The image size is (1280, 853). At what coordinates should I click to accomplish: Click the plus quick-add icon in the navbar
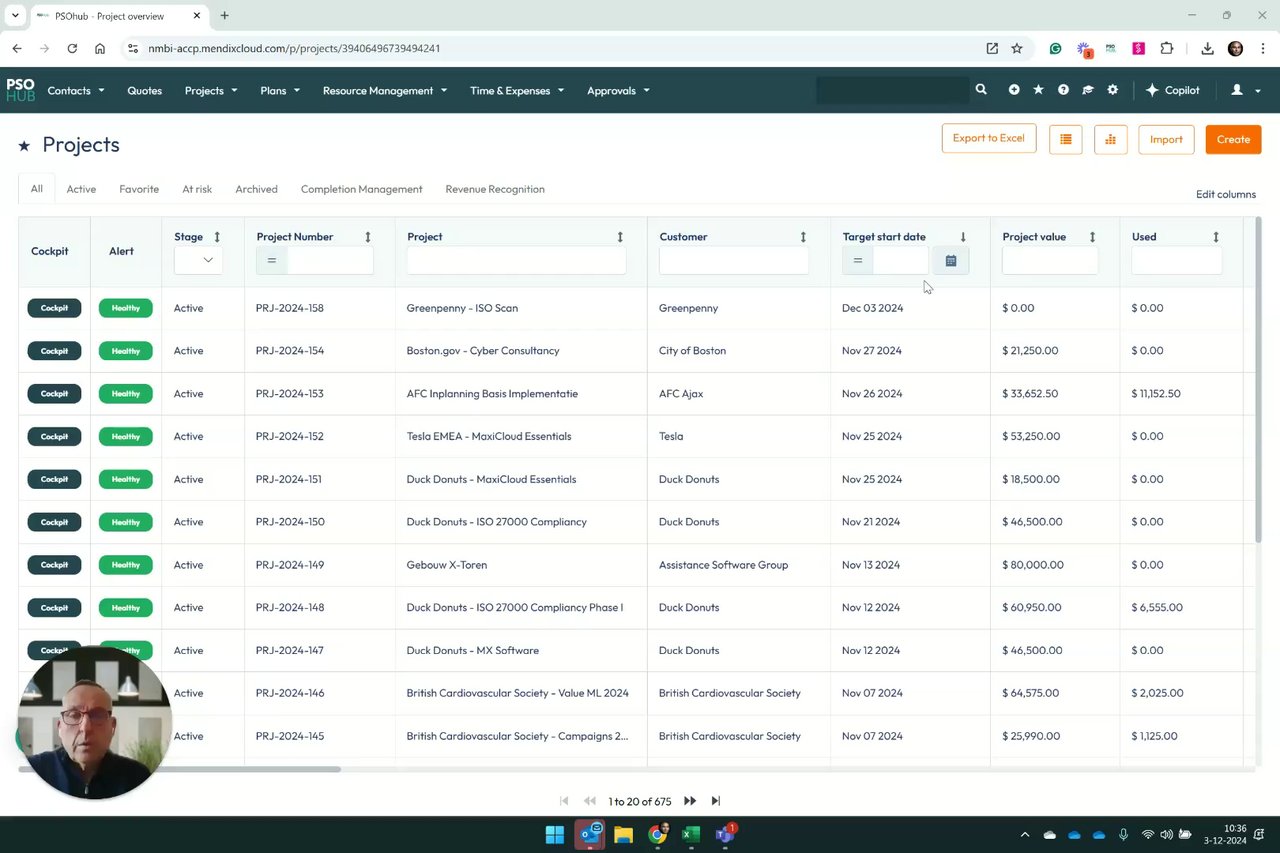coord(1014,90)
